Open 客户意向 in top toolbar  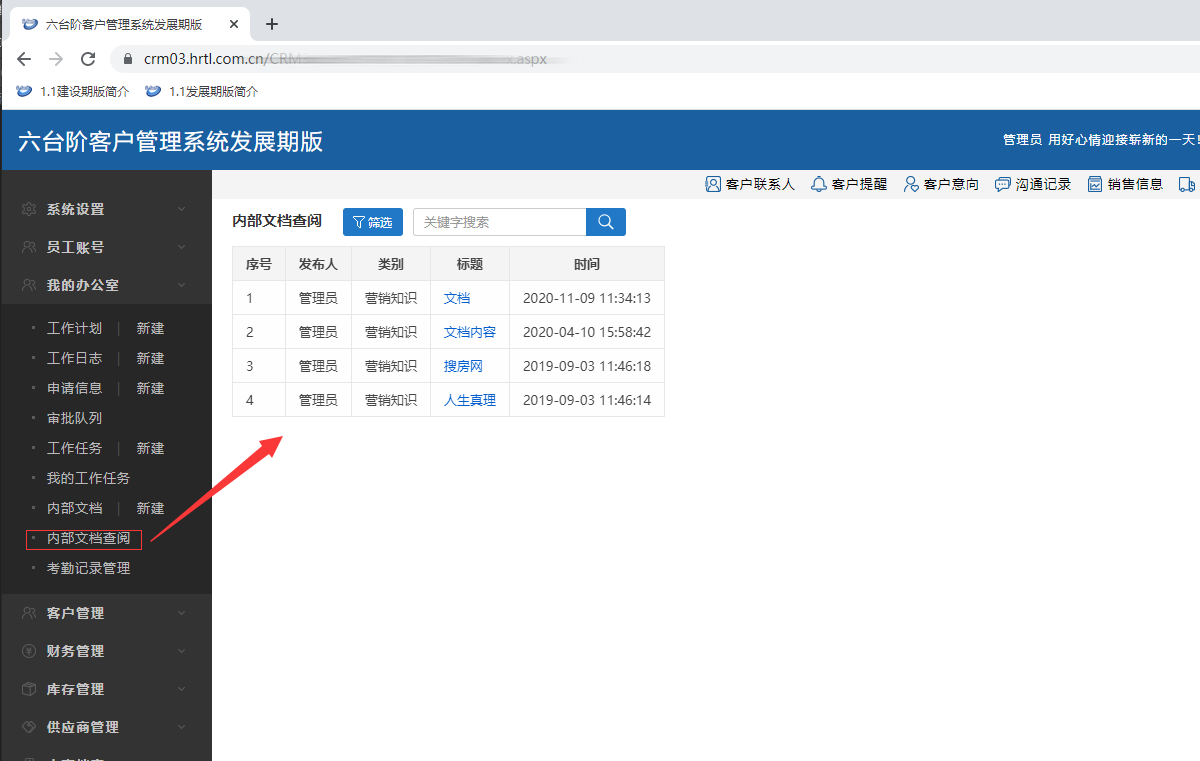941,184
